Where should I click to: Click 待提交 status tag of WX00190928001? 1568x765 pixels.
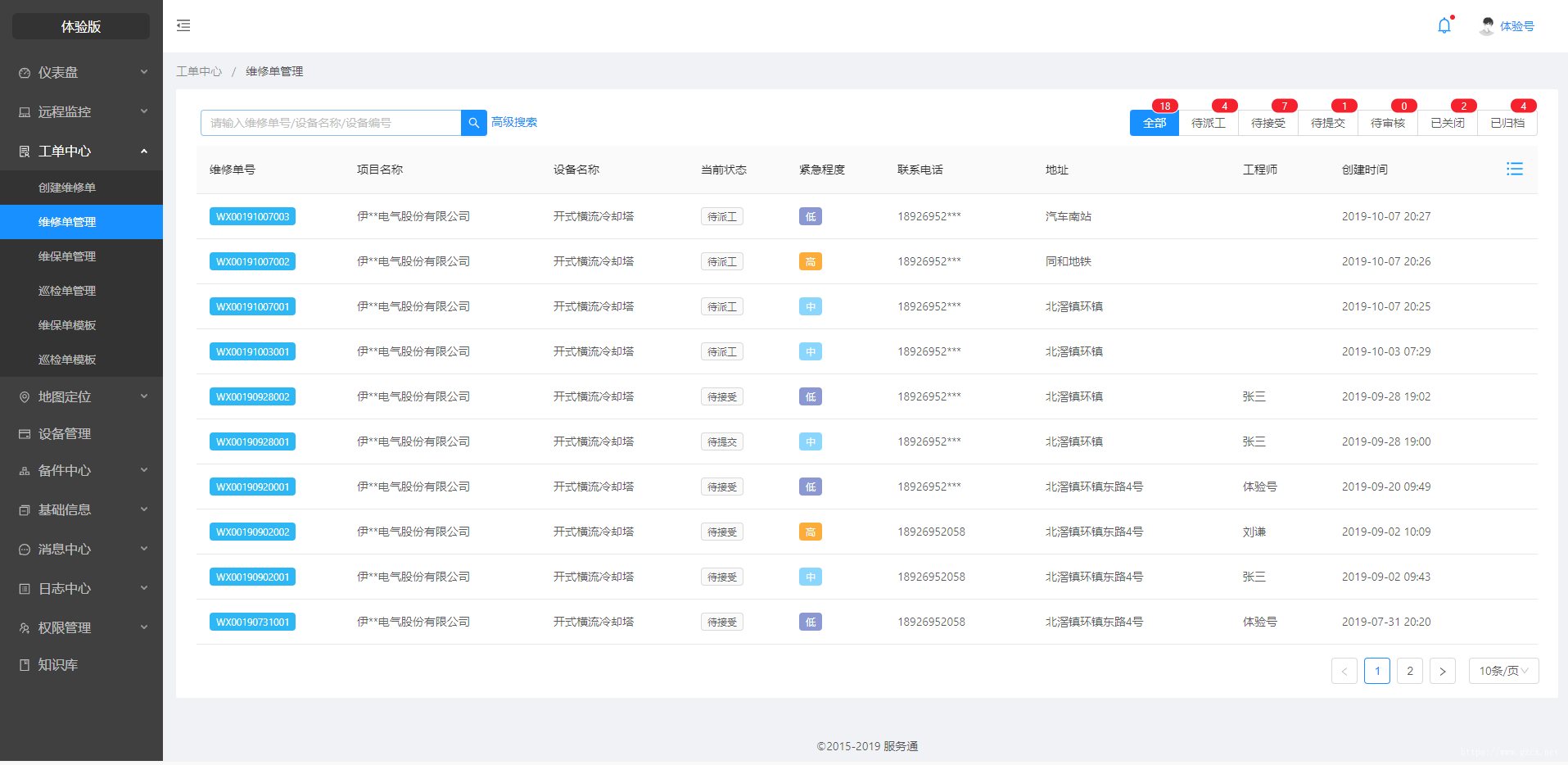coord(722,441)
